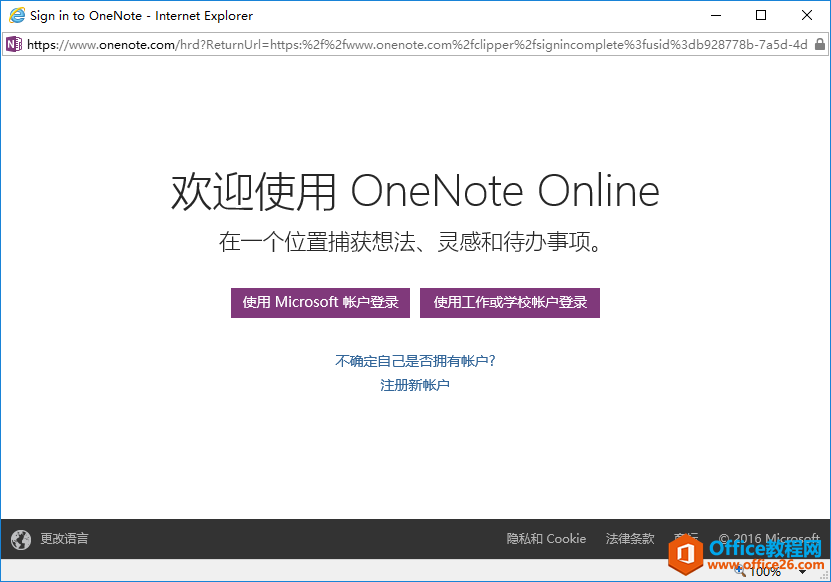Click the globe language icon in the footer
This screenshot has width=831, height=582.
[20, 538]
